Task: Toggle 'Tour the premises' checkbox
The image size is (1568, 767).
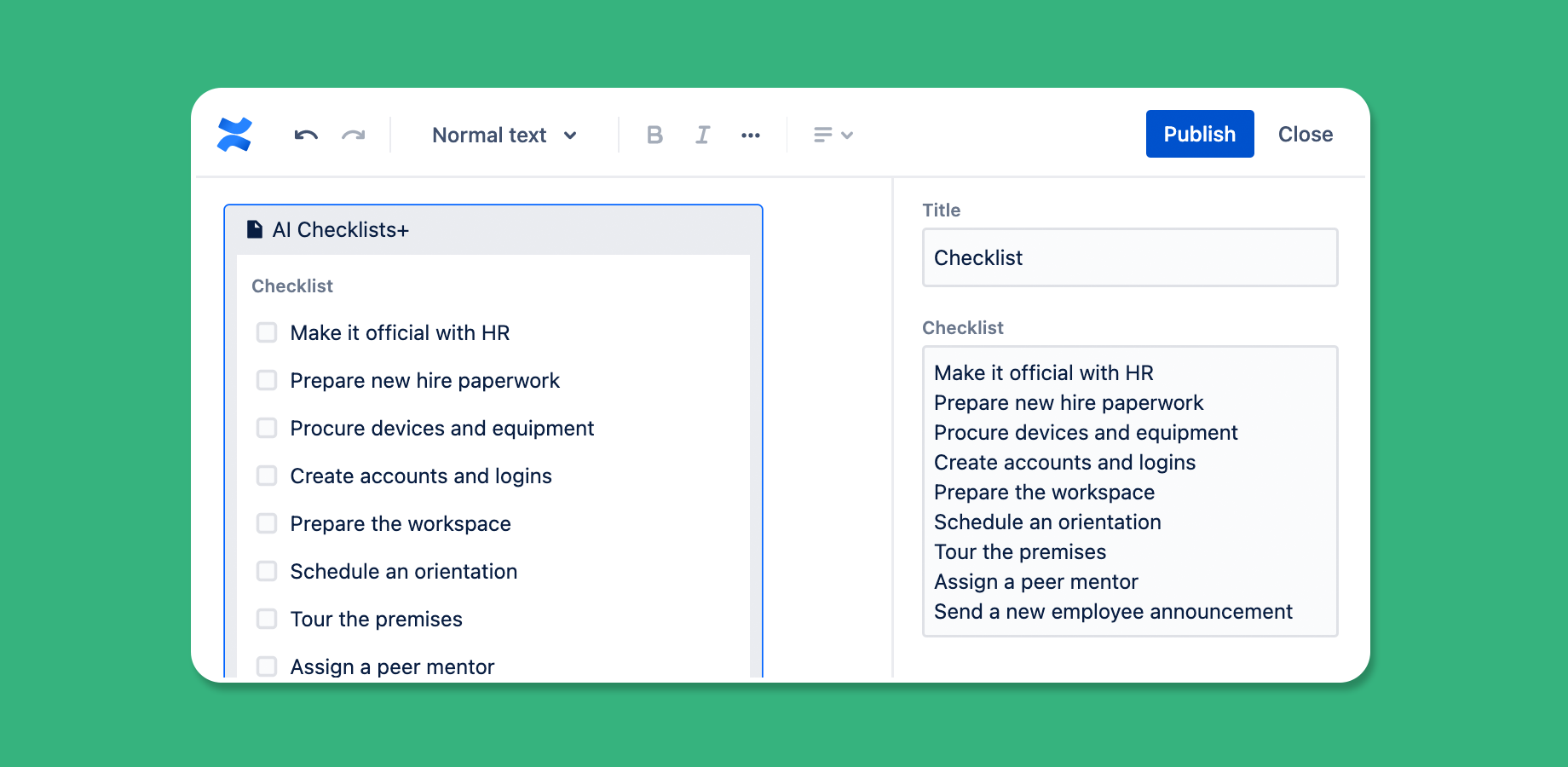Action: tap(267, 619)
